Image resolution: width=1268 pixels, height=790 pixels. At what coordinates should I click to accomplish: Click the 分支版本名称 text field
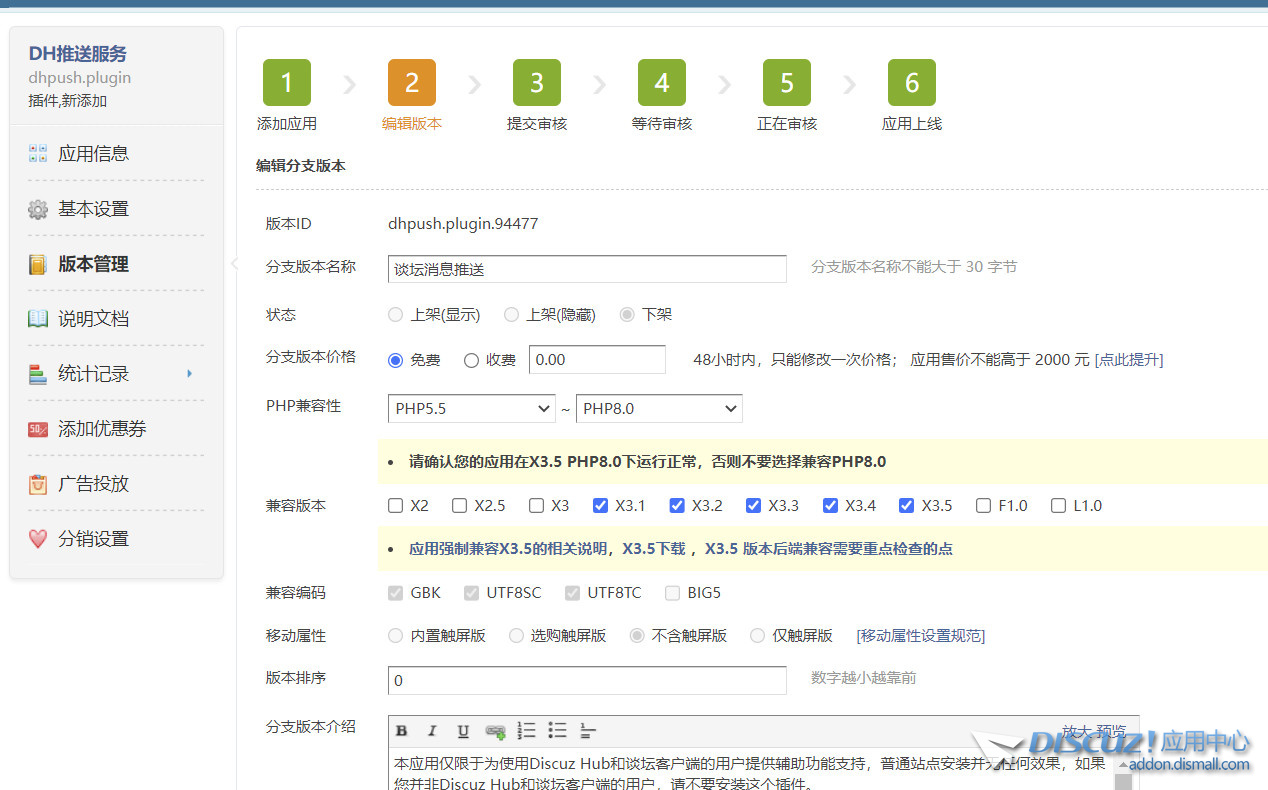(x=587, y=269)
